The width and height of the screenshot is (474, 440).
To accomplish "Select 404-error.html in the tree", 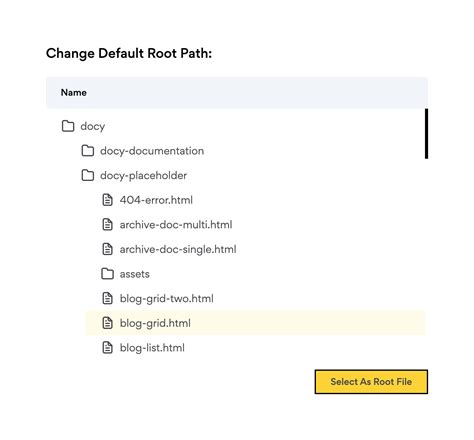I will pyautogui.click(x=156, y=200).
